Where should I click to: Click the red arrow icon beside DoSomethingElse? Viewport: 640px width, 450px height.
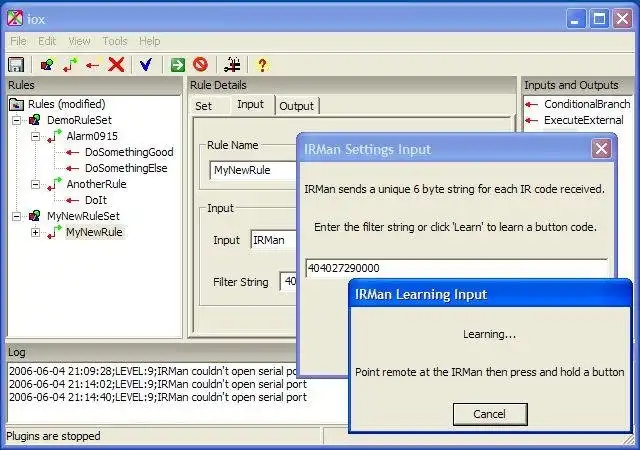coord(72,168)
